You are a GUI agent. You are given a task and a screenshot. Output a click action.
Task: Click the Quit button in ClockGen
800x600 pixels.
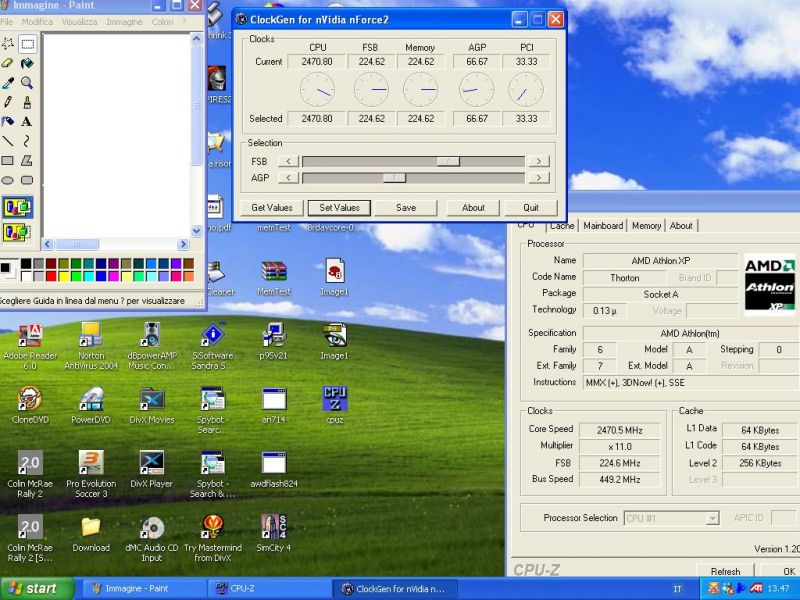[531, 208]
